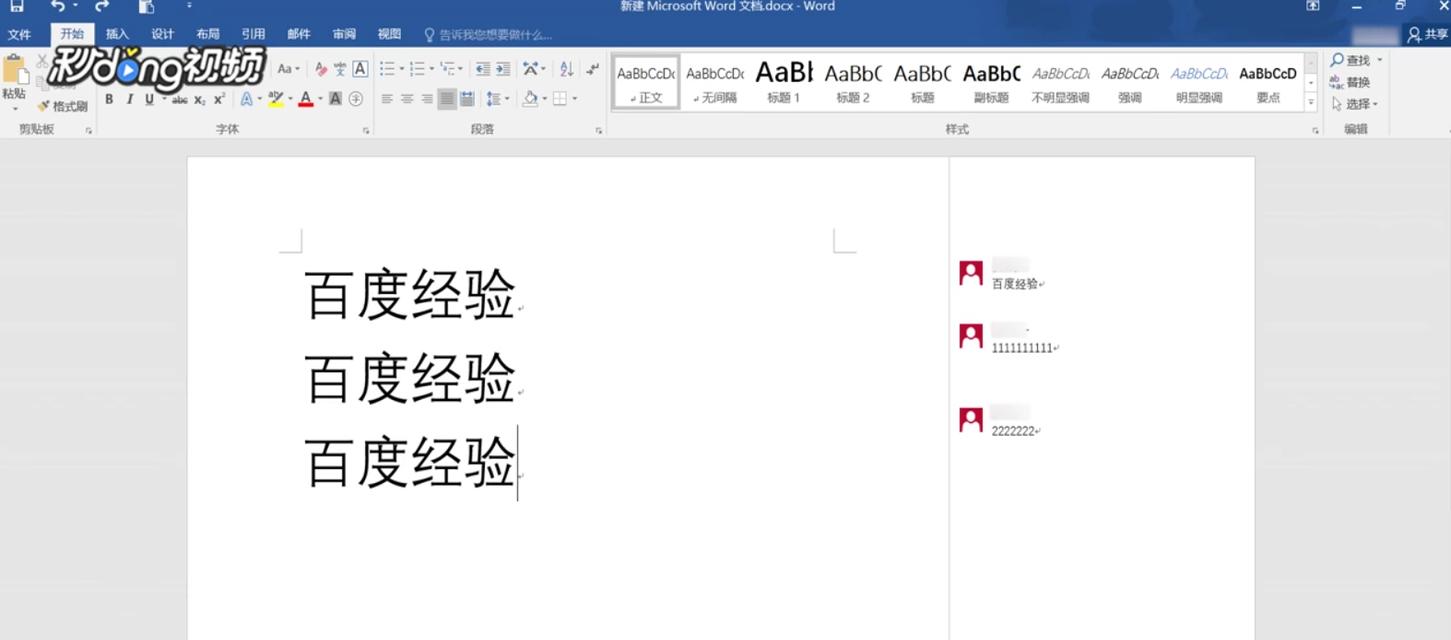The width and height of the screenshot is (1451, 640).
Task: Redo the last action
Action: tap(102, 6)
